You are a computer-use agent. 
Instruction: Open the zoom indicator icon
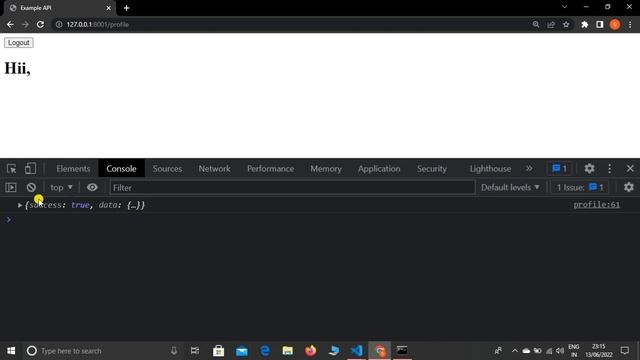pyautogui.click(x=536, y=24)
